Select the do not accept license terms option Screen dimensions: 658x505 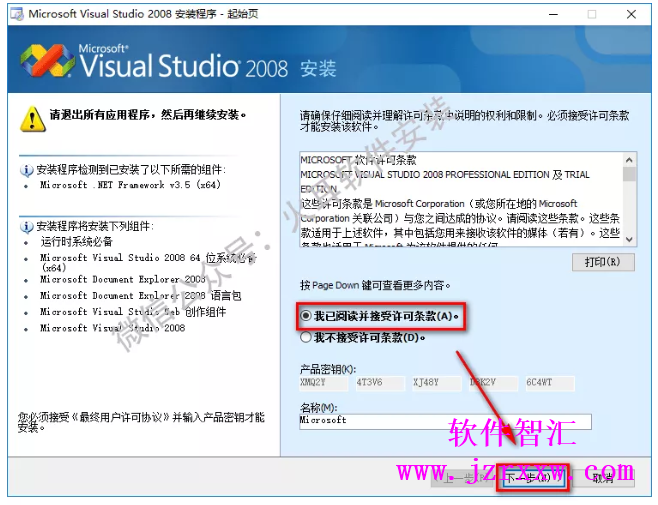pos(306,337)
